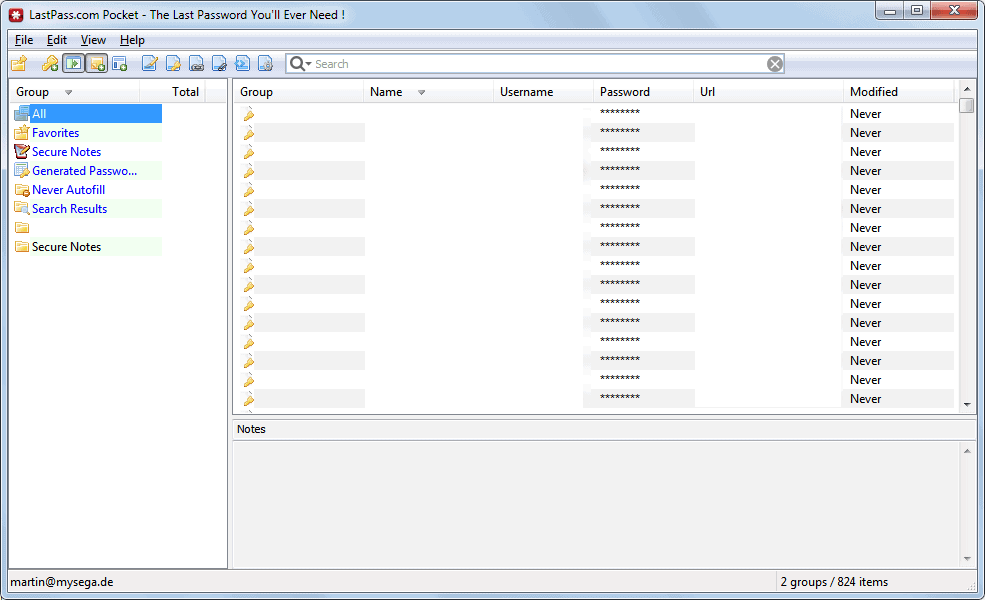Click the document-with-blue-arrows toolbar icon
The image size is (985, 600).
pos(242,63)
